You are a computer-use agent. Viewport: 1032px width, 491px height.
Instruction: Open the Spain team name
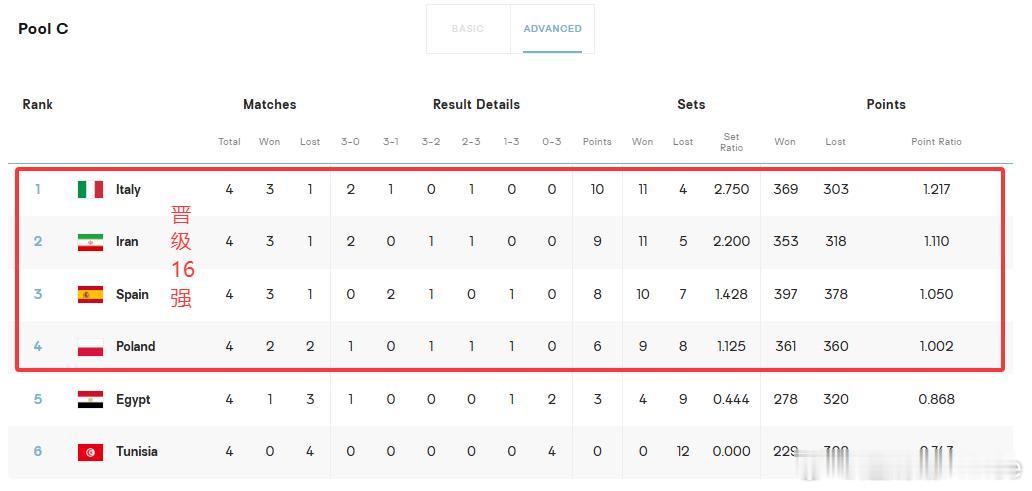pyautogui.click(x=132, y=294)
